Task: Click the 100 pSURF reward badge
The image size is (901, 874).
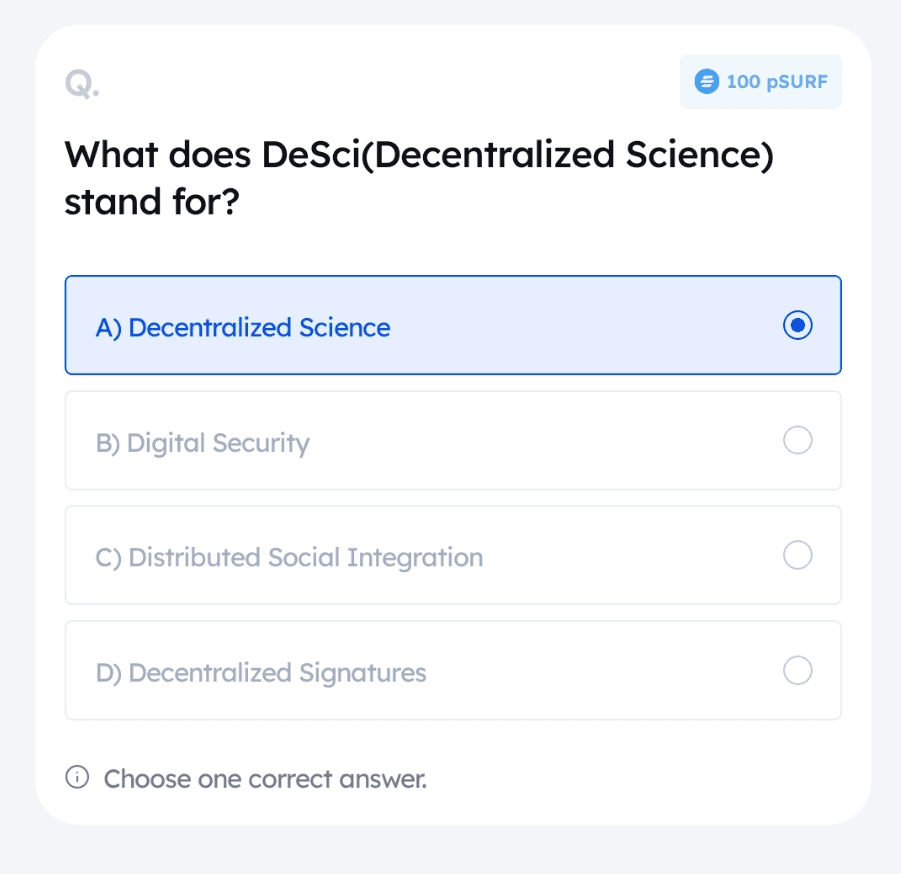Action: click(x=760, y=81)
